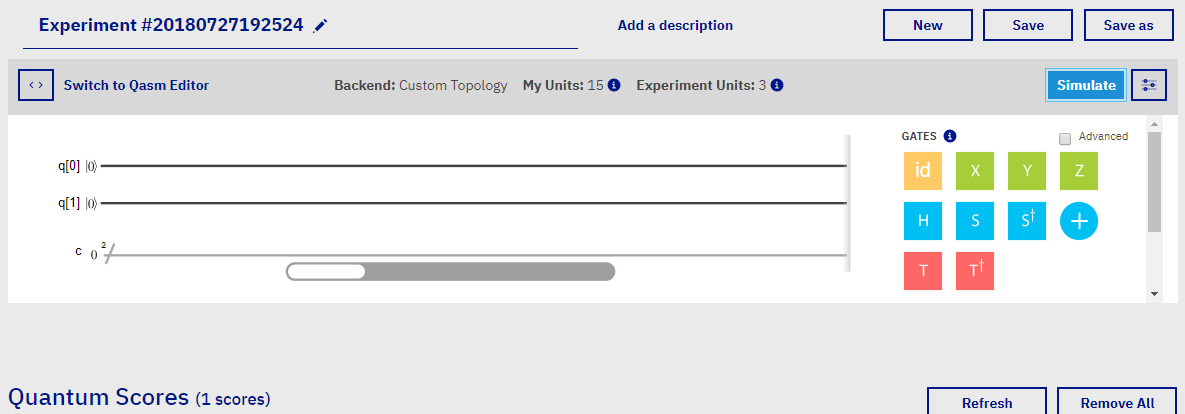Click pencil icon to edit experiment name

[x=320, y=26]
